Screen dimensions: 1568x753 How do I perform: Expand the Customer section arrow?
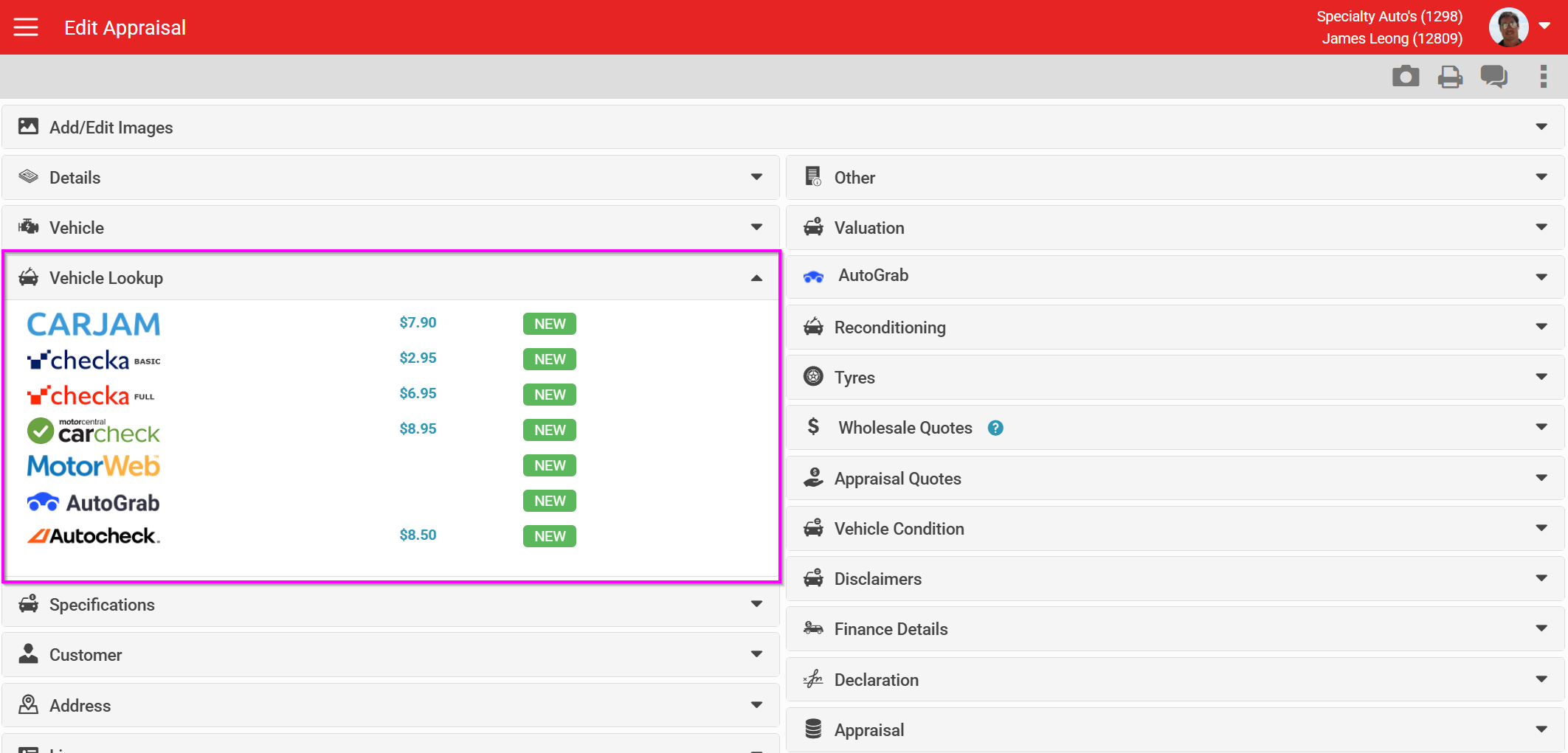point(756,654)
